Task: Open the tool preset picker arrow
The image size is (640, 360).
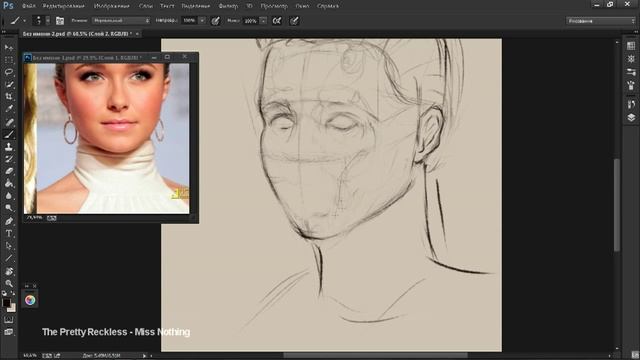Action: (x=24, y=21)
